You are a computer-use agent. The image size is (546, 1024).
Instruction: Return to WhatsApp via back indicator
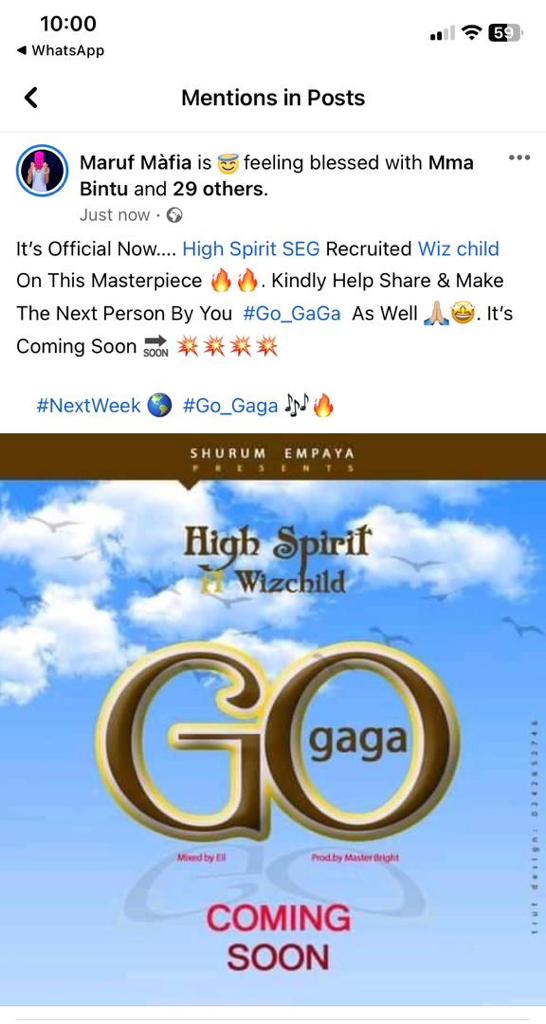[61, 50]
